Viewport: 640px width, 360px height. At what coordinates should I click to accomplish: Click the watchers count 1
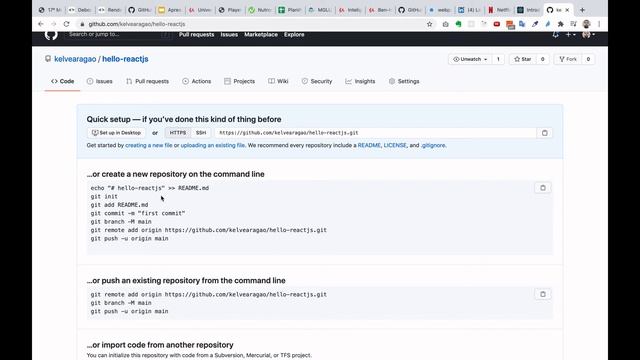[x=498, y=59]
